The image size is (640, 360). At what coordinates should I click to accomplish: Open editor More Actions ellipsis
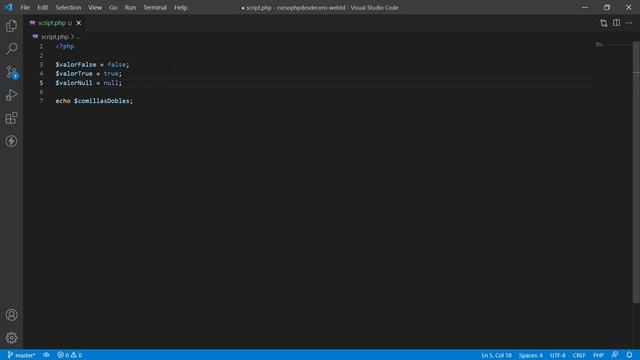tap(629, 23)
